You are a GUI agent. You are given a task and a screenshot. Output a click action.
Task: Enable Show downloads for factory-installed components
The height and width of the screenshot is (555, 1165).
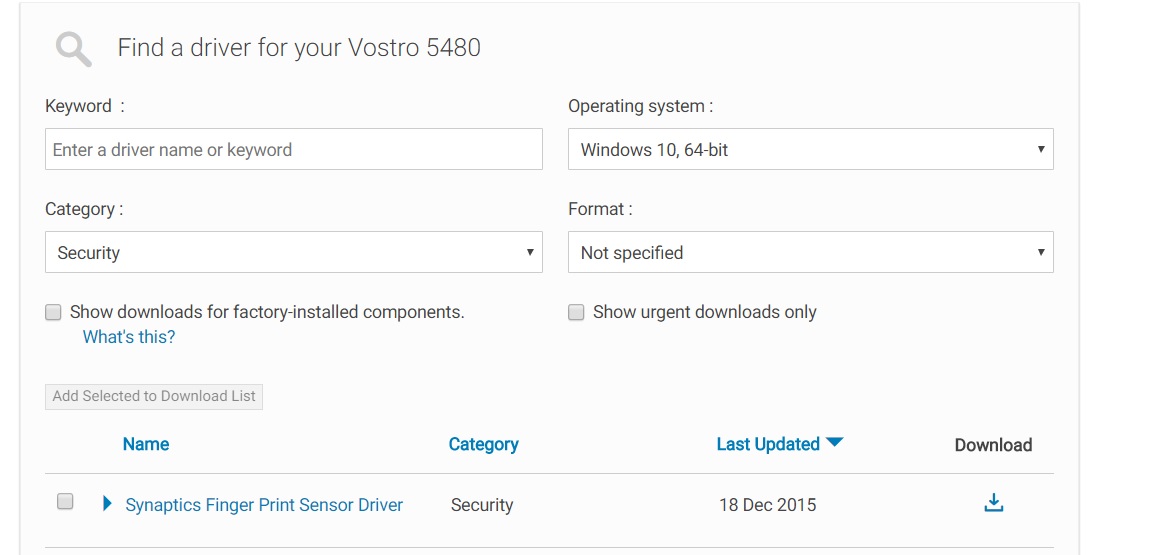[x=54, y=312]
